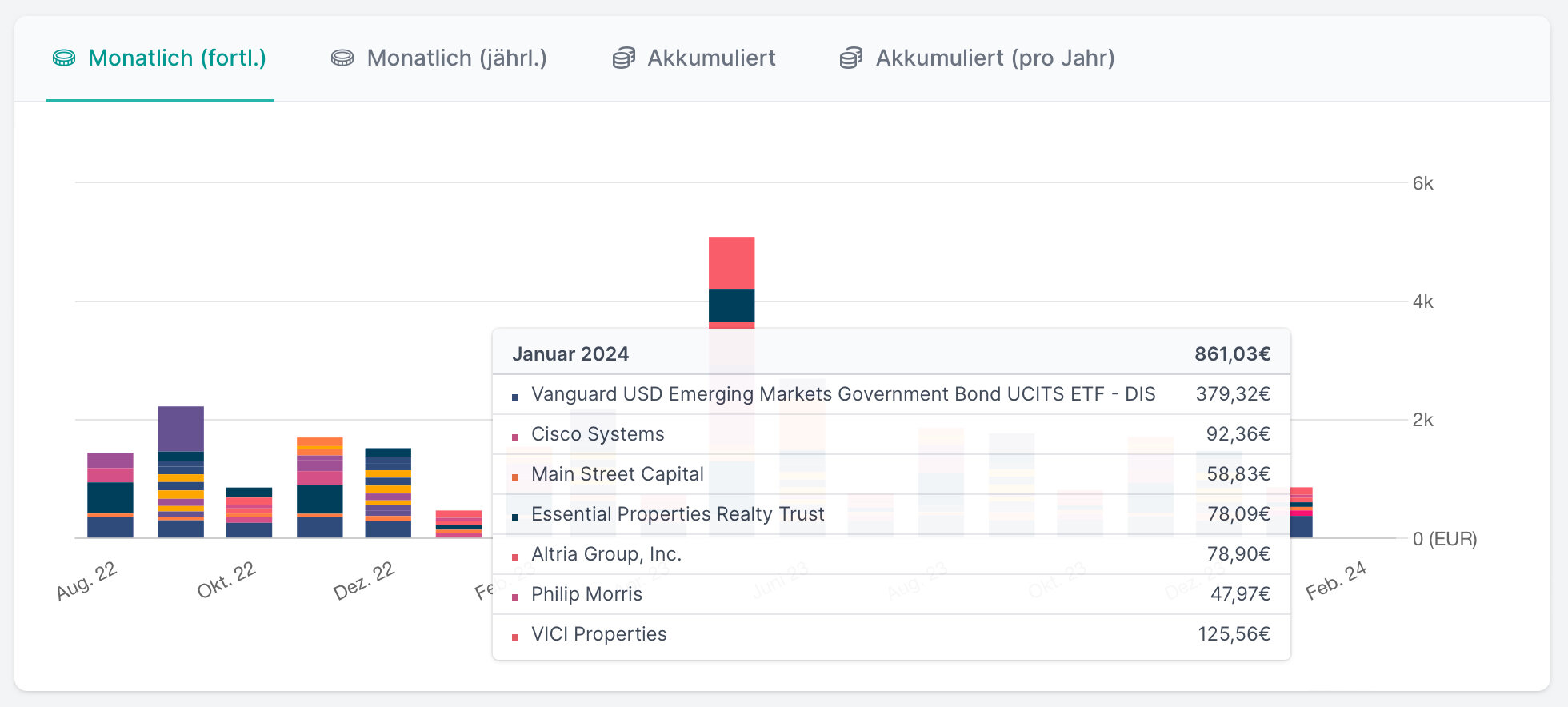Click the Main Street Capital entry
The height and width of the screenshot is (707, 1568).
(x=617, y=474)
